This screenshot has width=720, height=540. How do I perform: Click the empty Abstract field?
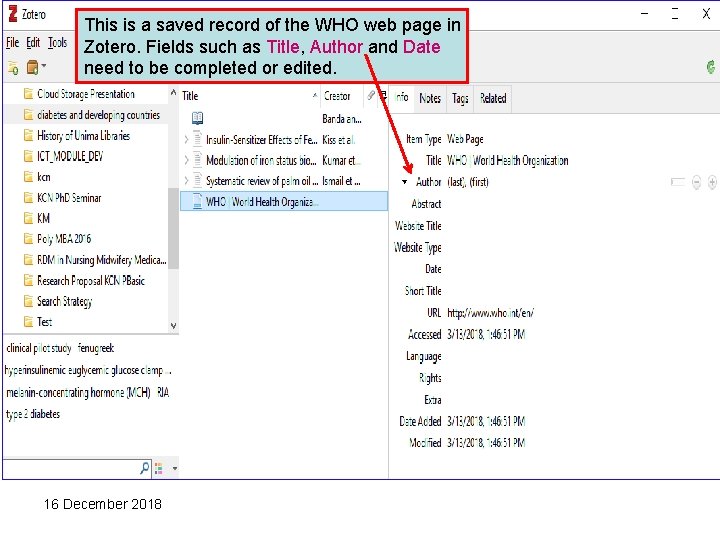(581, 204)
